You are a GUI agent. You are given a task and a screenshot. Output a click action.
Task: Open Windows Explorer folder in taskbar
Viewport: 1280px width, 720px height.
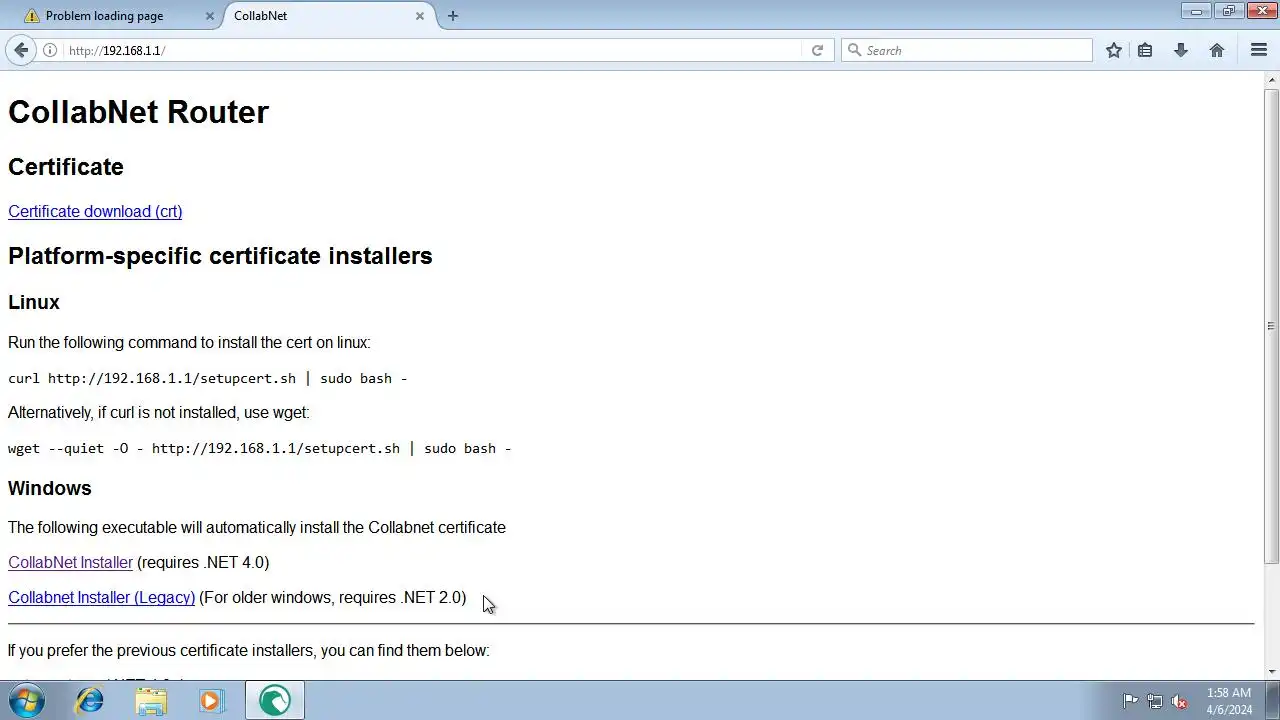(151, 700)
